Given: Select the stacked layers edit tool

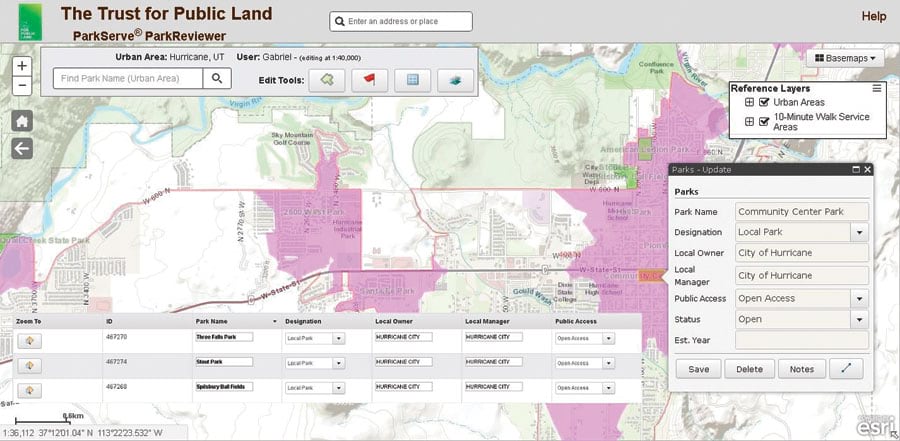Looking at the screenshot, I should point(455,80).
